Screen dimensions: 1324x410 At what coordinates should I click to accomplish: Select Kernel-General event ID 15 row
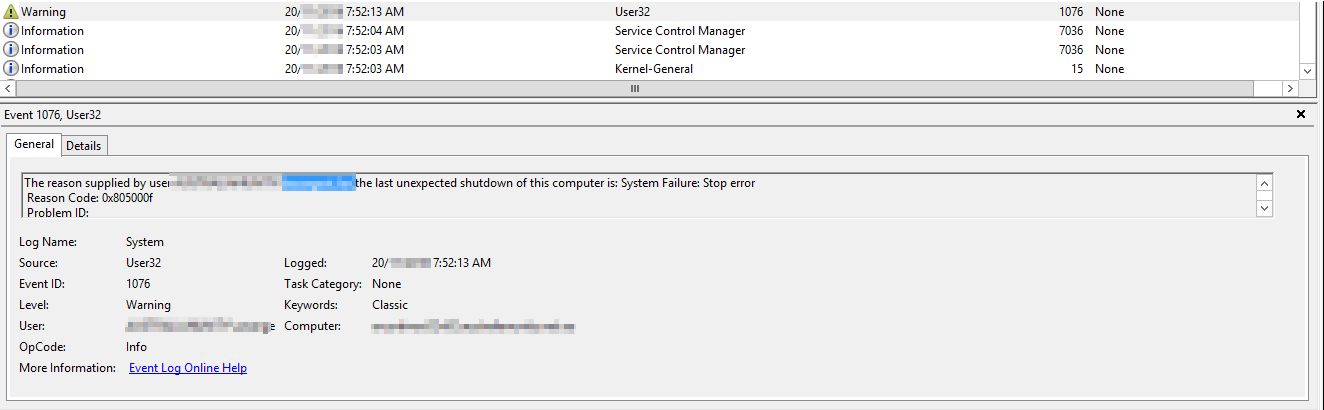tap(650, 69)
